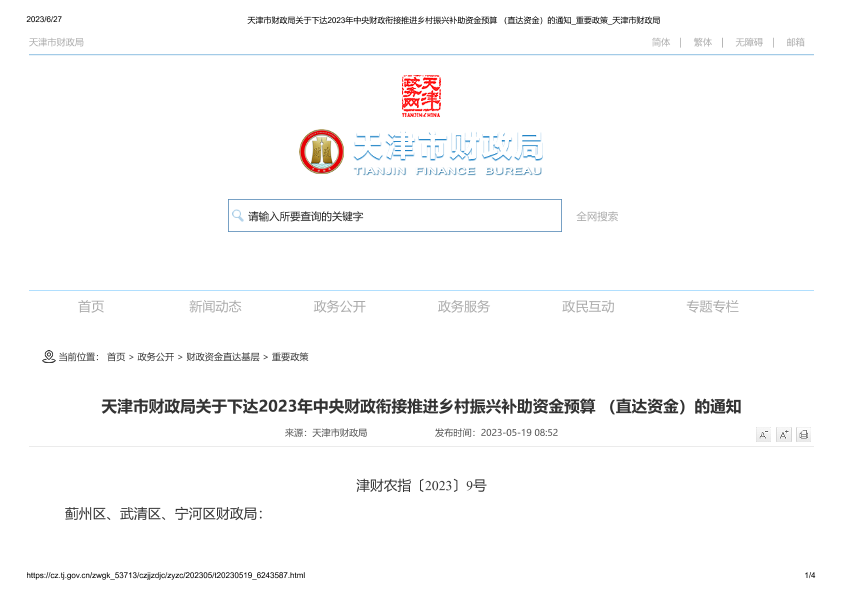Open the 专题专栏 navigation menu
841x594 pixels.
[x=712, y=306]
